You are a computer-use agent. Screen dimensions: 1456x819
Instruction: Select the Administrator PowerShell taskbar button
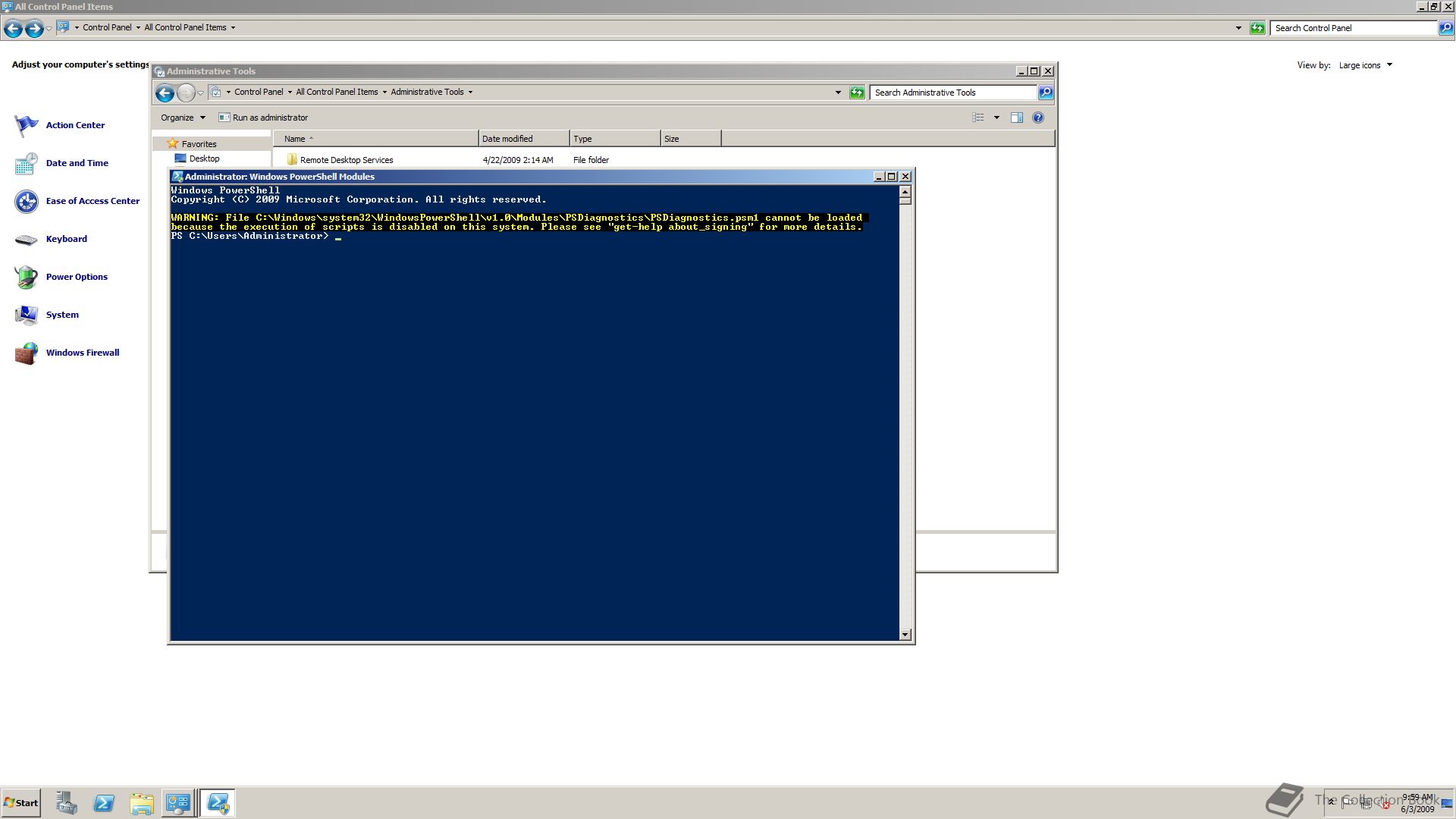(x=218, y=803)
